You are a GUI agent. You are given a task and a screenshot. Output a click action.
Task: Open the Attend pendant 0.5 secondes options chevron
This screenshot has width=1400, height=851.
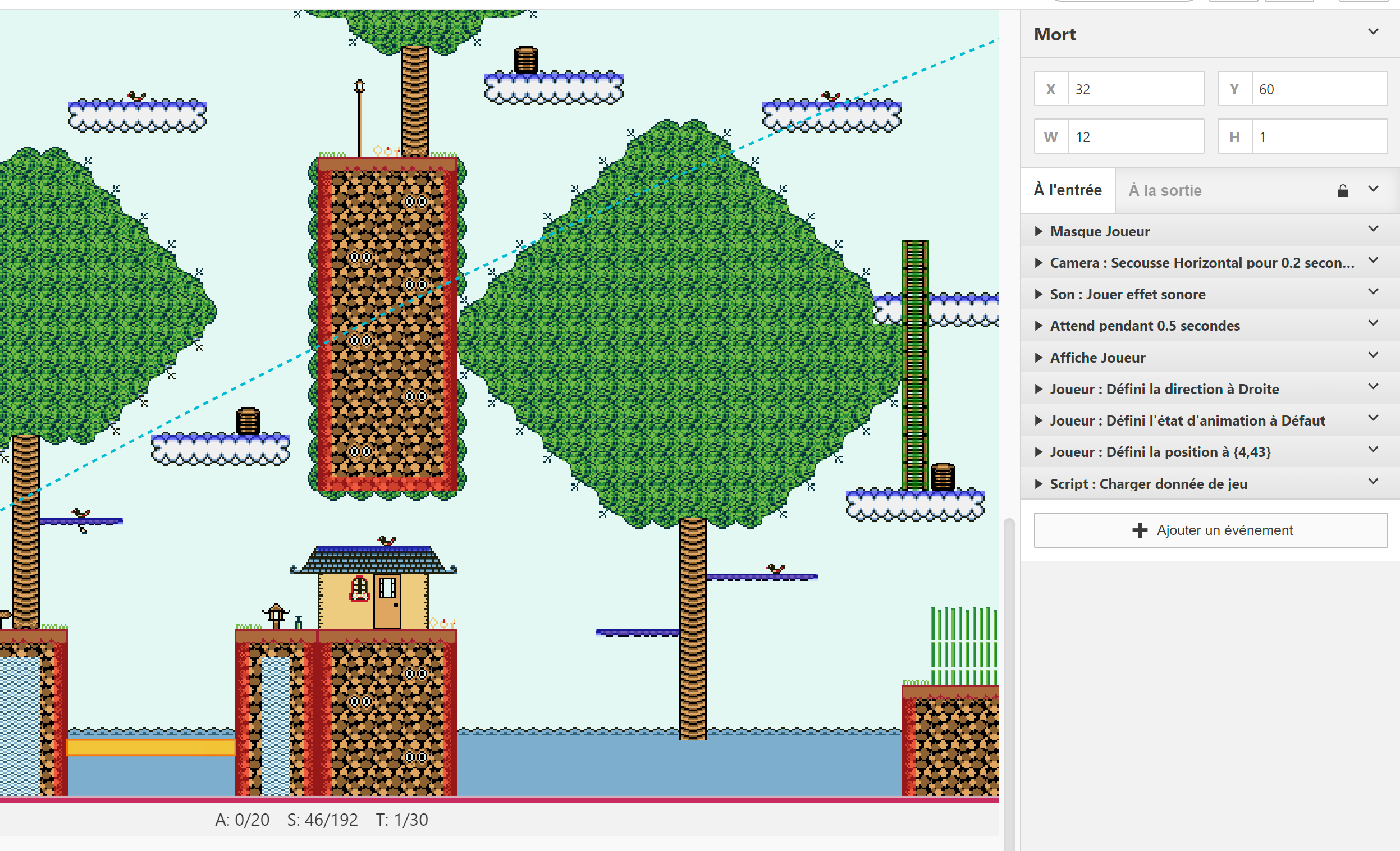(1372, 323)
